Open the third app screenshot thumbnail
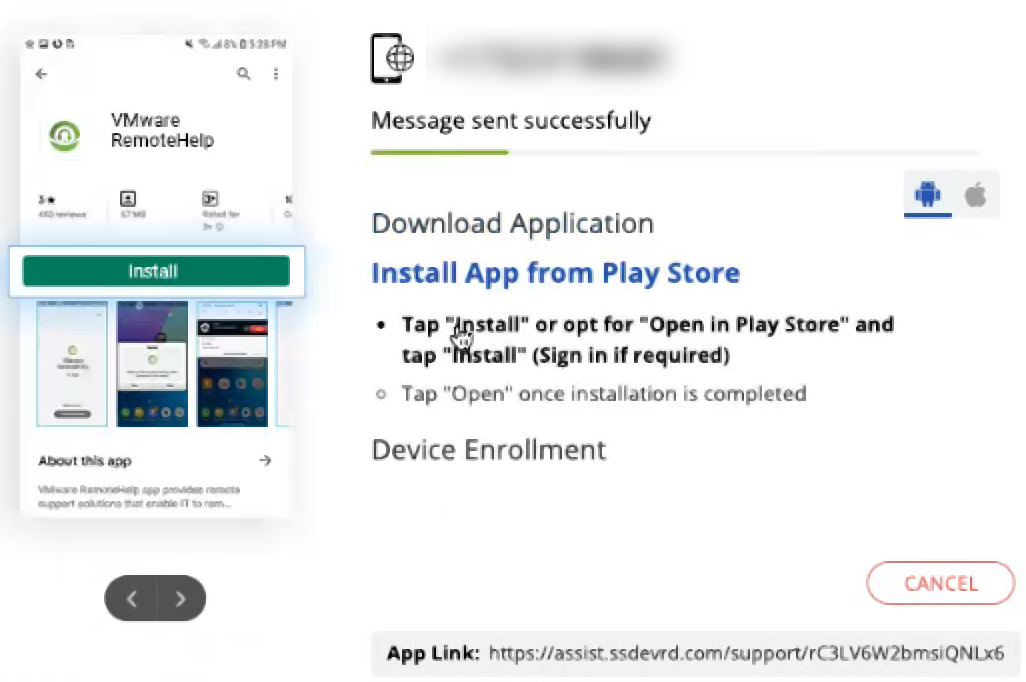The image size is (1026, 682). tap(232, 364)
